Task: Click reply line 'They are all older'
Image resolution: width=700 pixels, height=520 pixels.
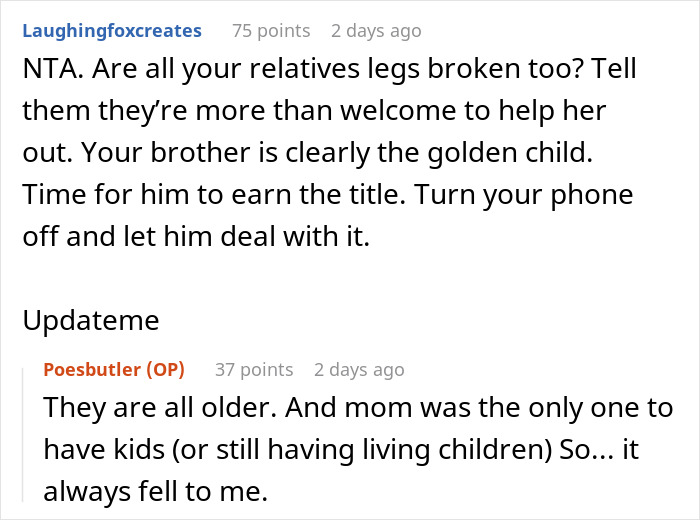Action: (x=358, y=408)
